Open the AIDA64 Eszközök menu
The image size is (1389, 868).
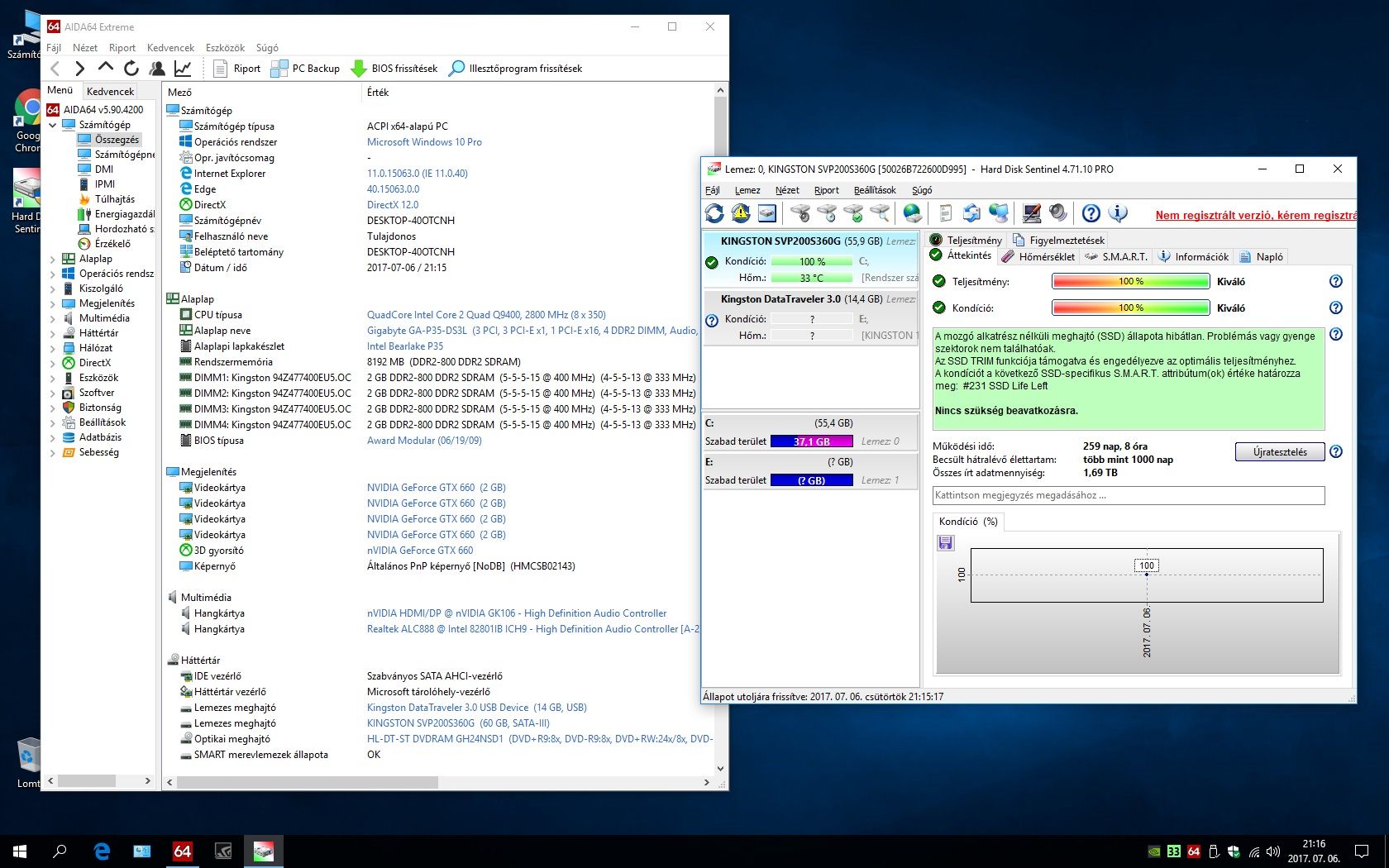point(225,48)
